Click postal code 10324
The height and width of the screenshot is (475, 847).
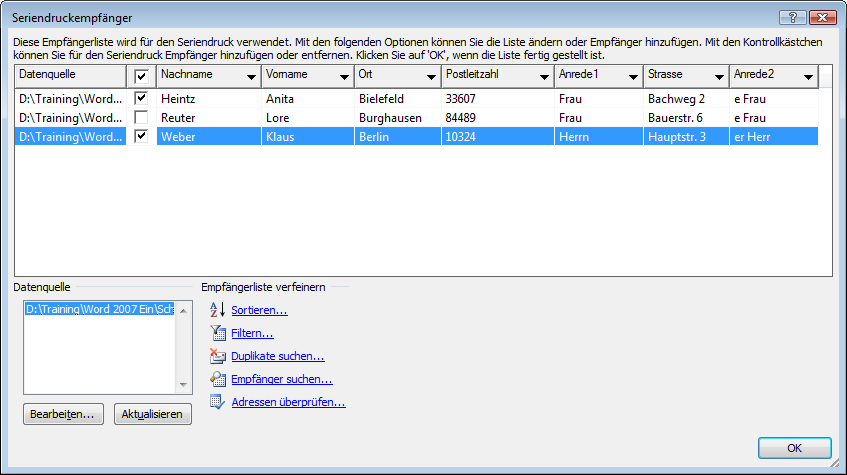pos(498,136)
